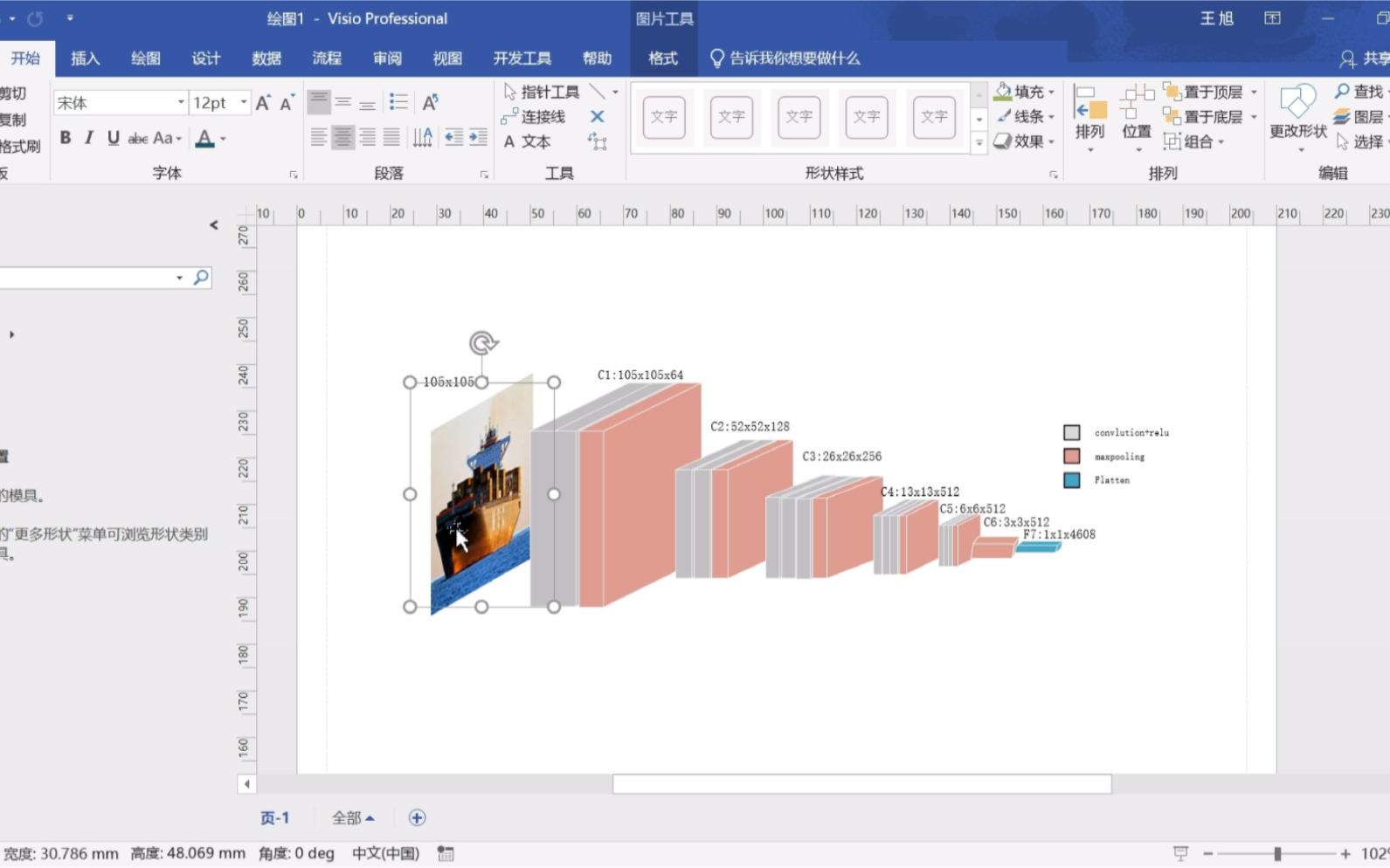This screenshot has height=868, width=1390.
Task: Click the macro recording icon in status bar
Action: click(x=446, y=854)
